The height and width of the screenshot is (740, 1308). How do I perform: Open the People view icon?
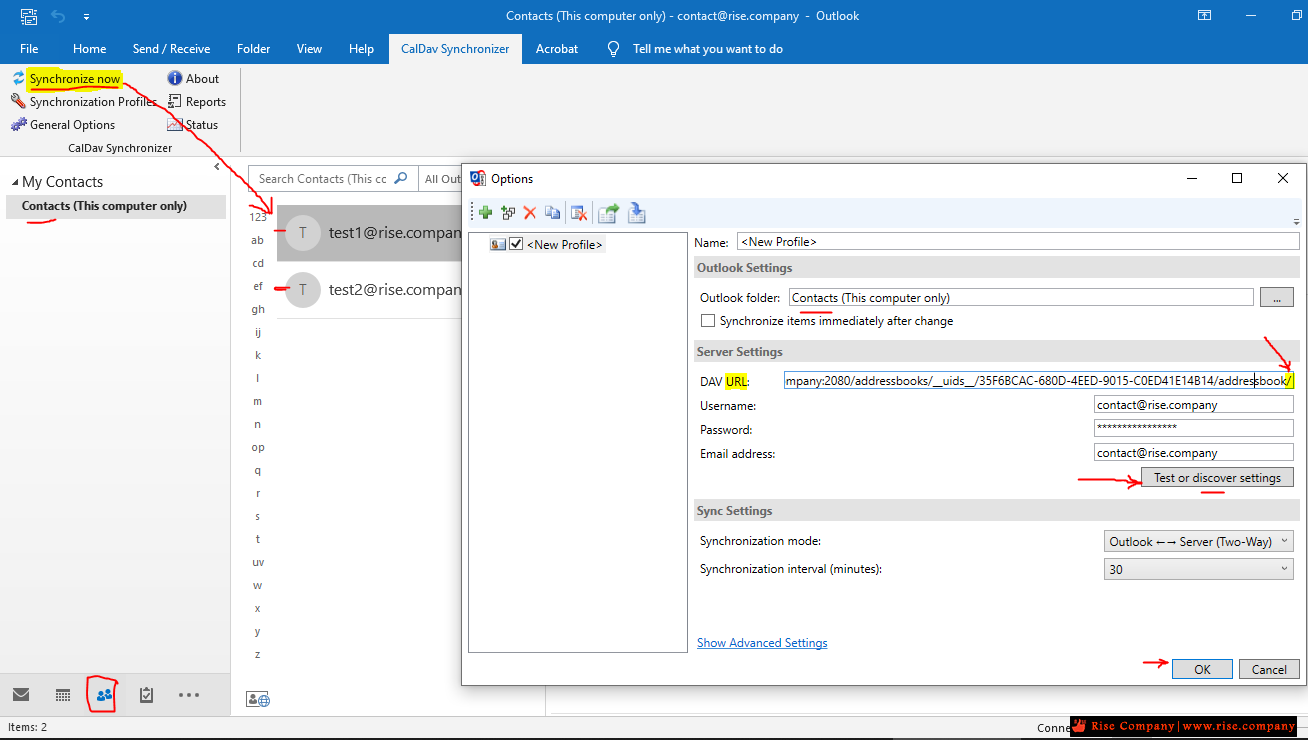tap(104, 695)
